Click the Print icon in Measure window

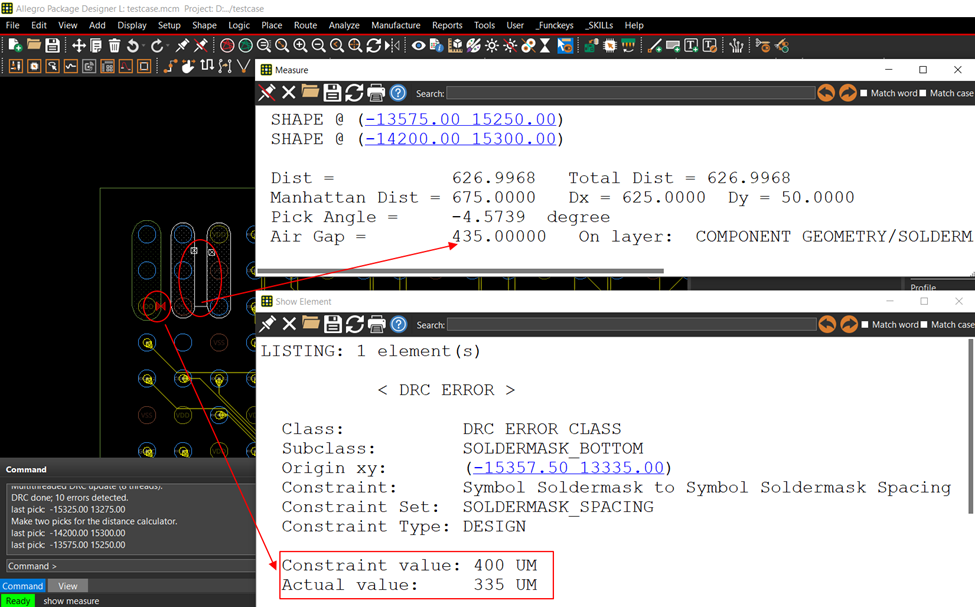click(376, 93)
